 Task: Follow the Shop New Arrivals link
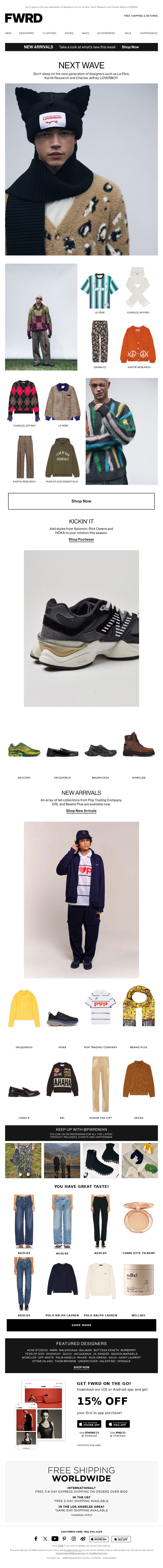click(x=81, y=811)
